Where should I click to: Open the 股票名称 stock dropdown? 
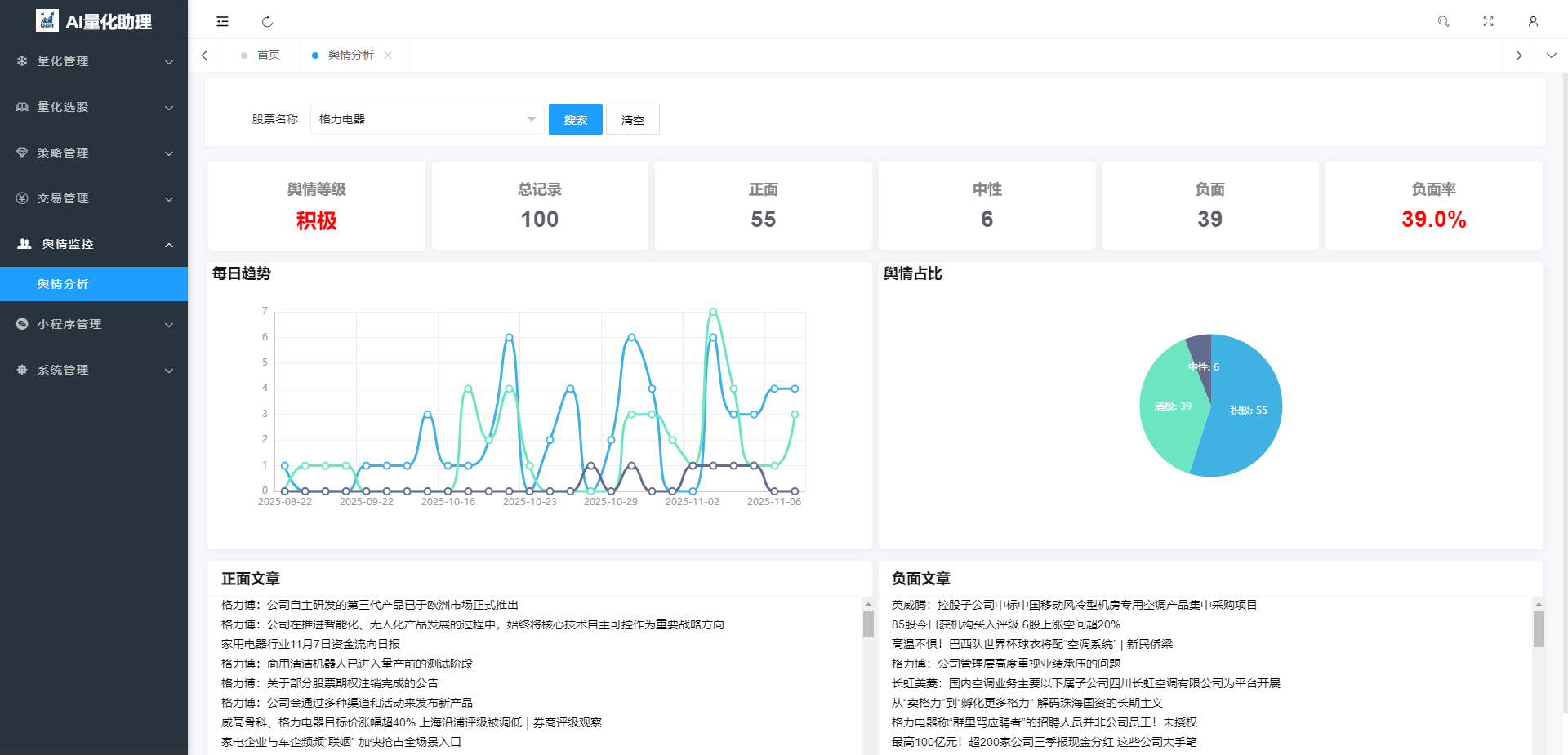click(x=426, y=119)
